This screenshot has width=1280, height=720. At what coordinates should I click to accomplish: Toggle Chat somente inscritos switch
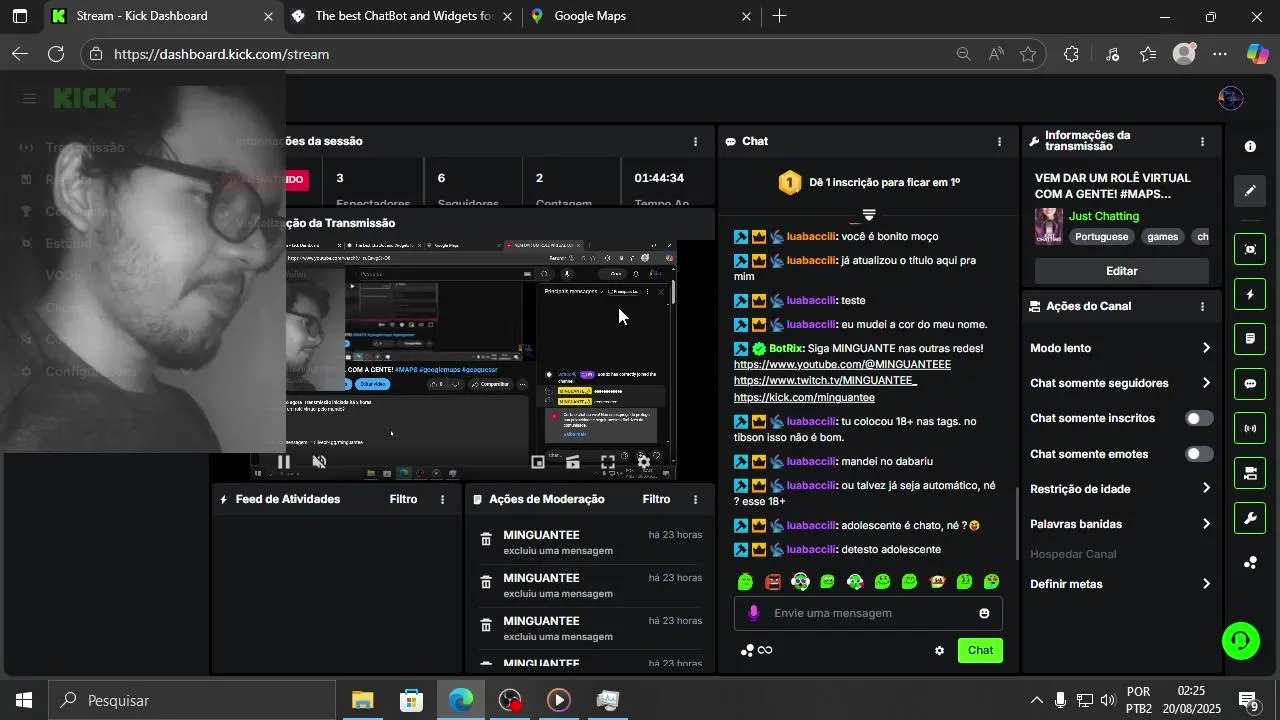1199,419
